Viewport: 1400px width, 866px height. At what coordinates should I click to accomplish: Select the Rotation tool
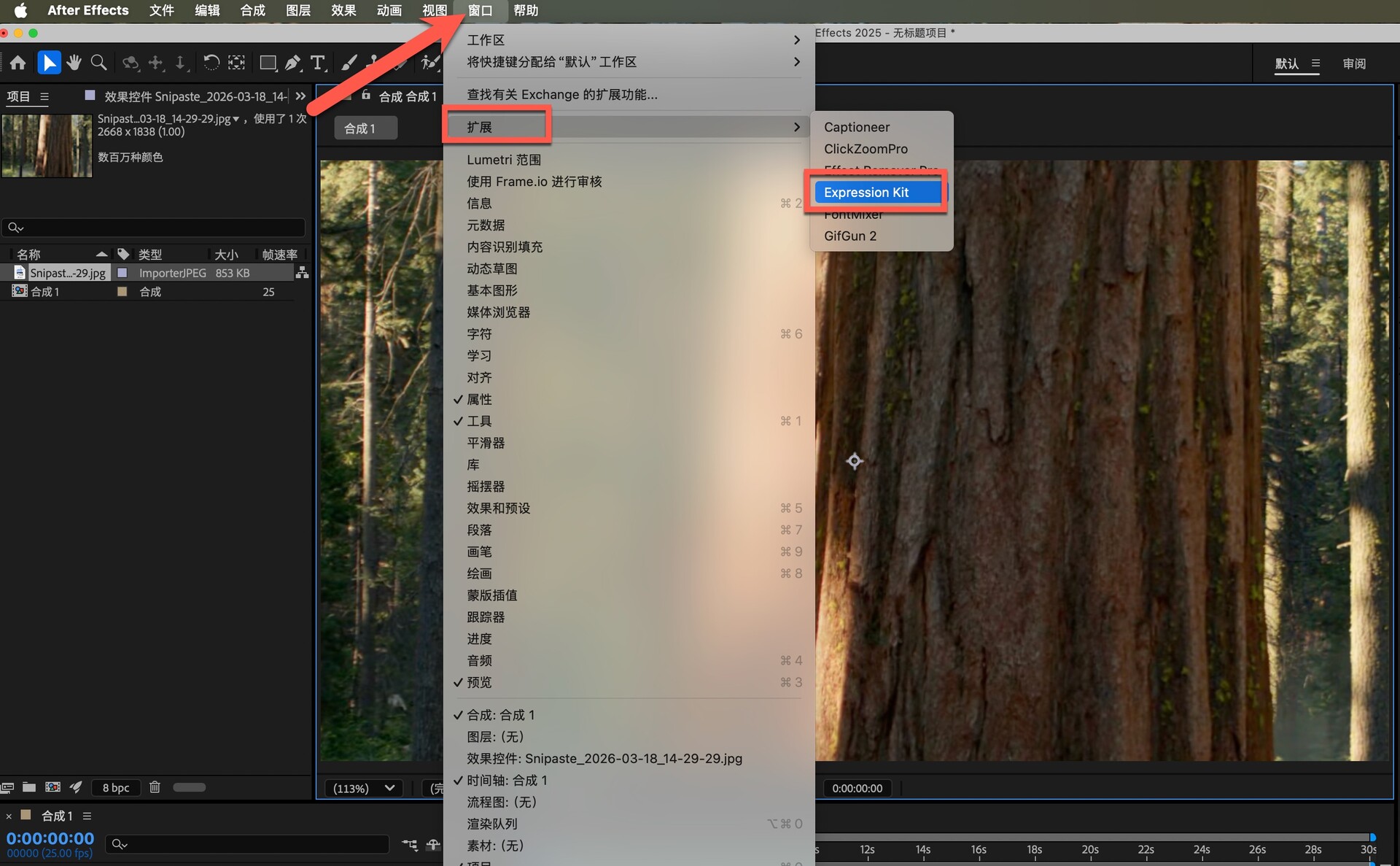(211, 63)
